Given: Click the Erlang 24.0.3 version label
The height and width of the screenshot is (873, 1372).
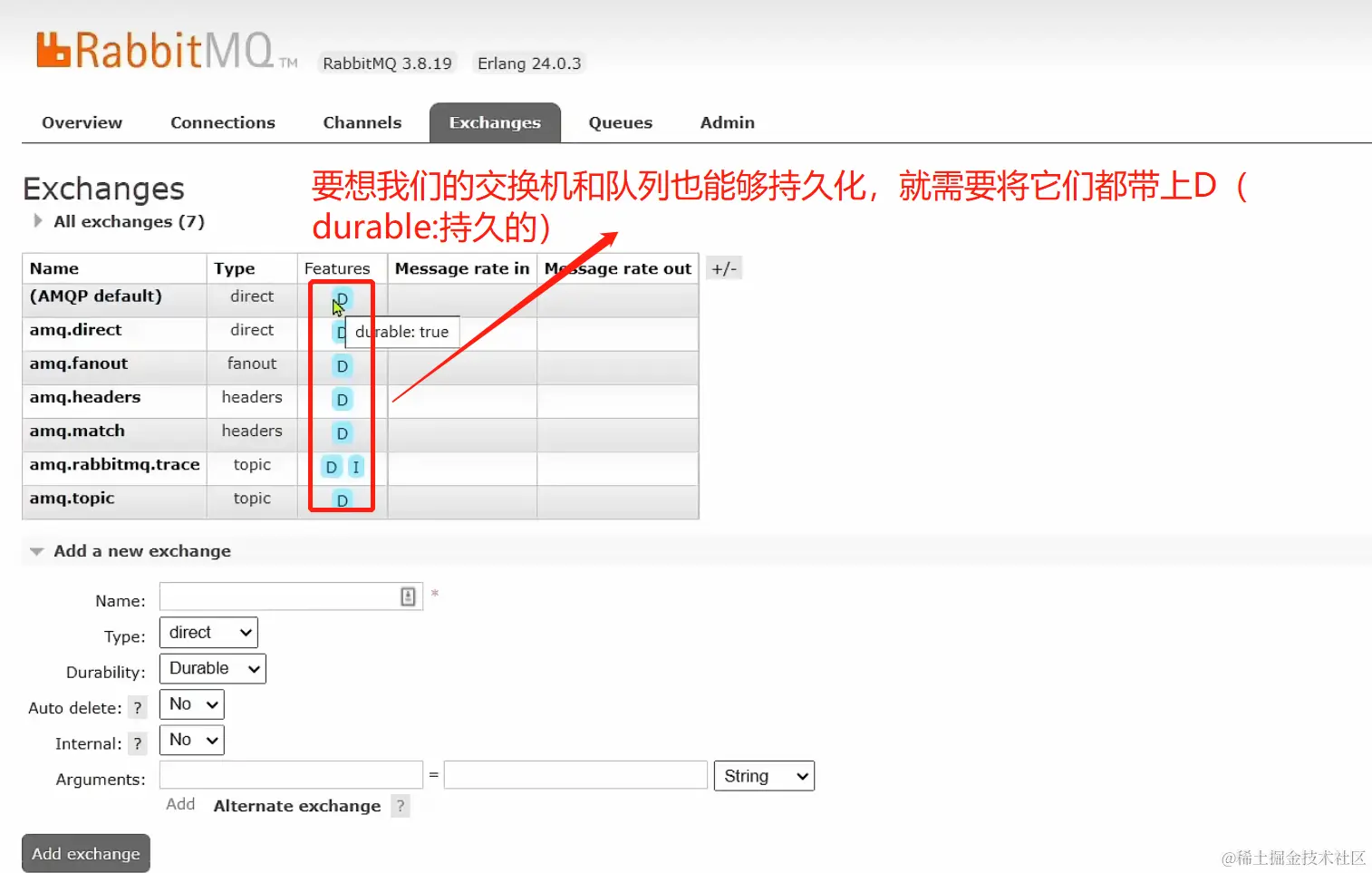Looking at the screenshot, I should click(x=529, y=63).
